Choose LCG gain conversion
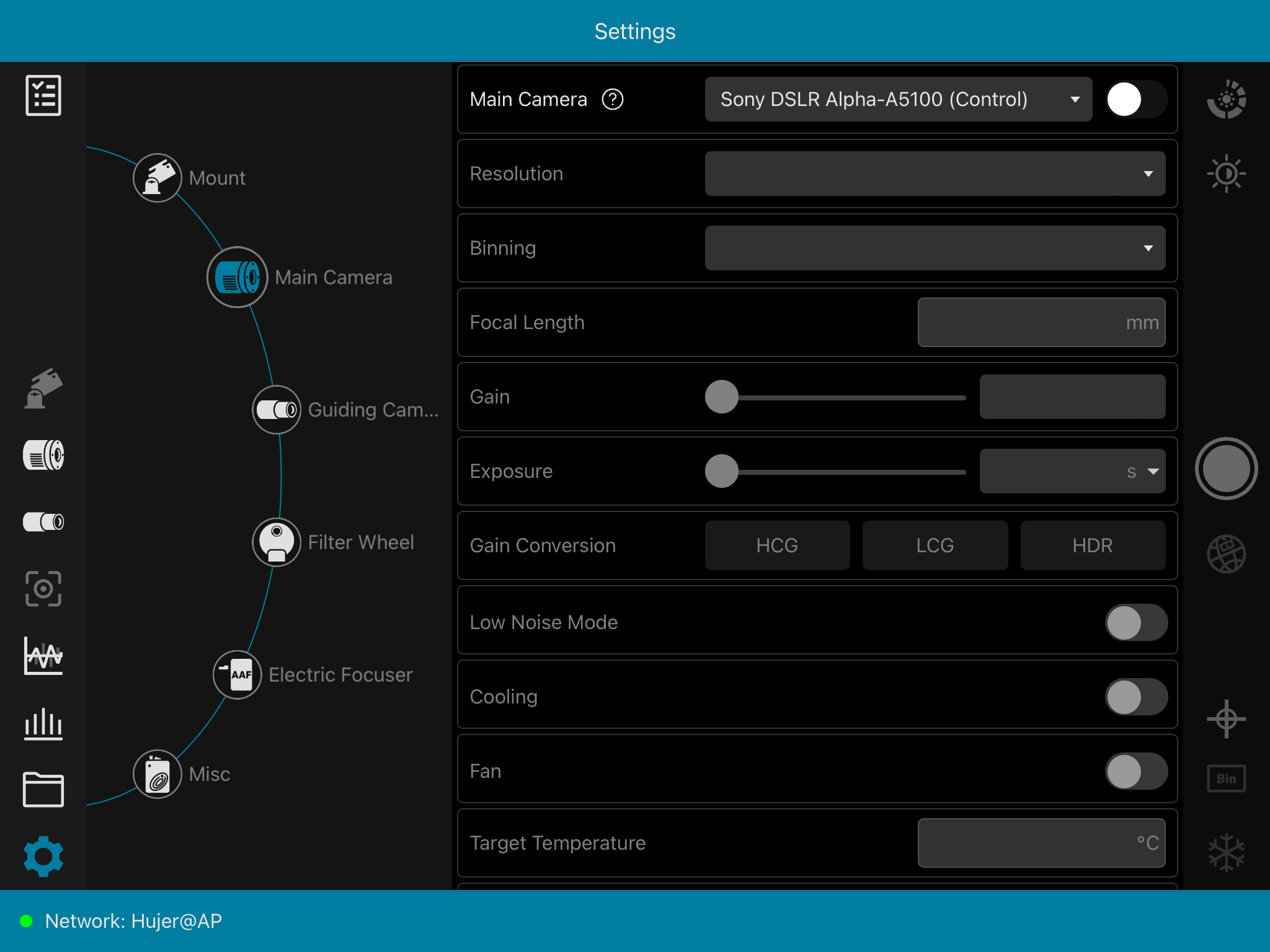 pyautogui.click(x=935, y=545)
